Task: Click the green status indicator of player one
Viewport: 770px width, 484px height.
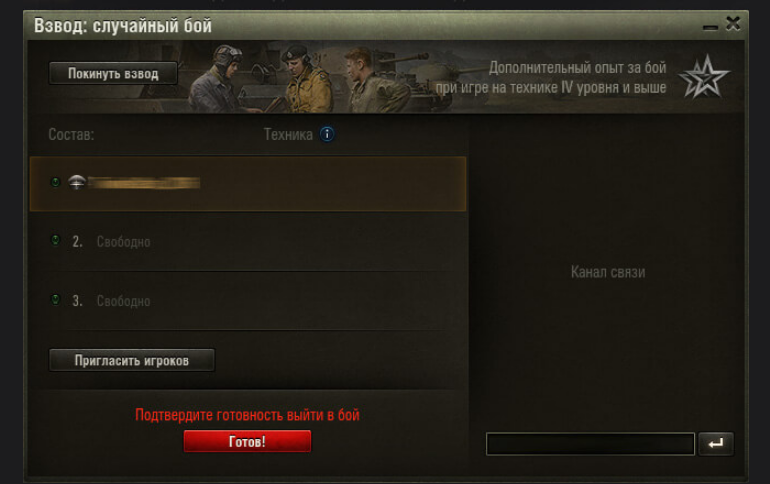Action: pos(55,182)
